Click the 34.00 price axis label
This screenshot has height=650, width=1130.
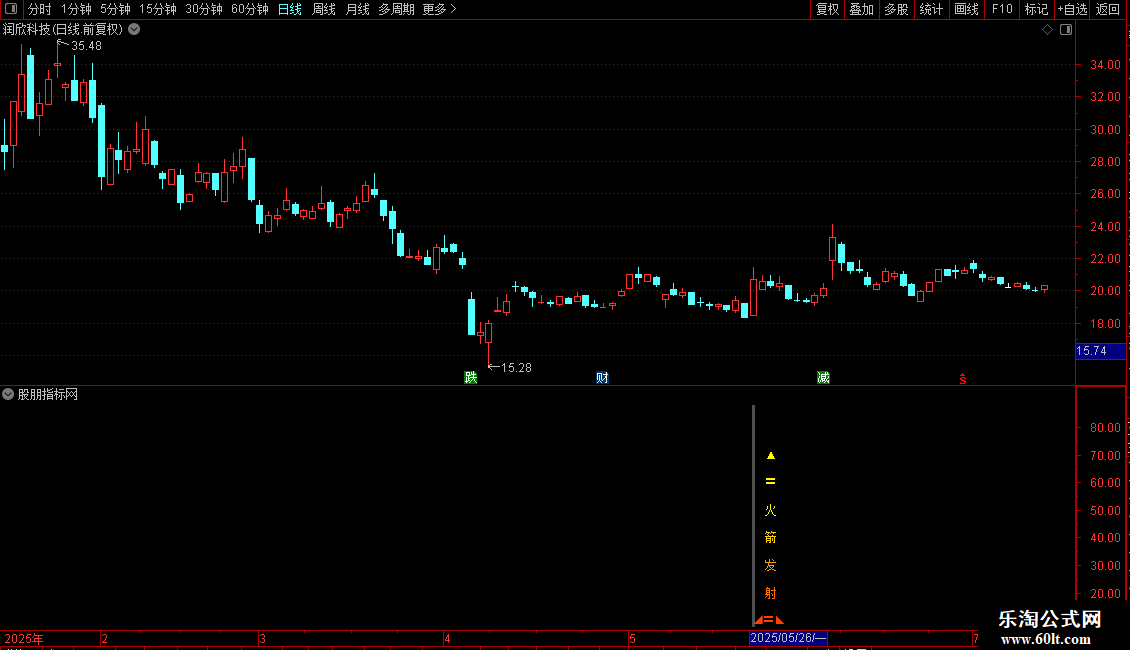point(1105,65)
